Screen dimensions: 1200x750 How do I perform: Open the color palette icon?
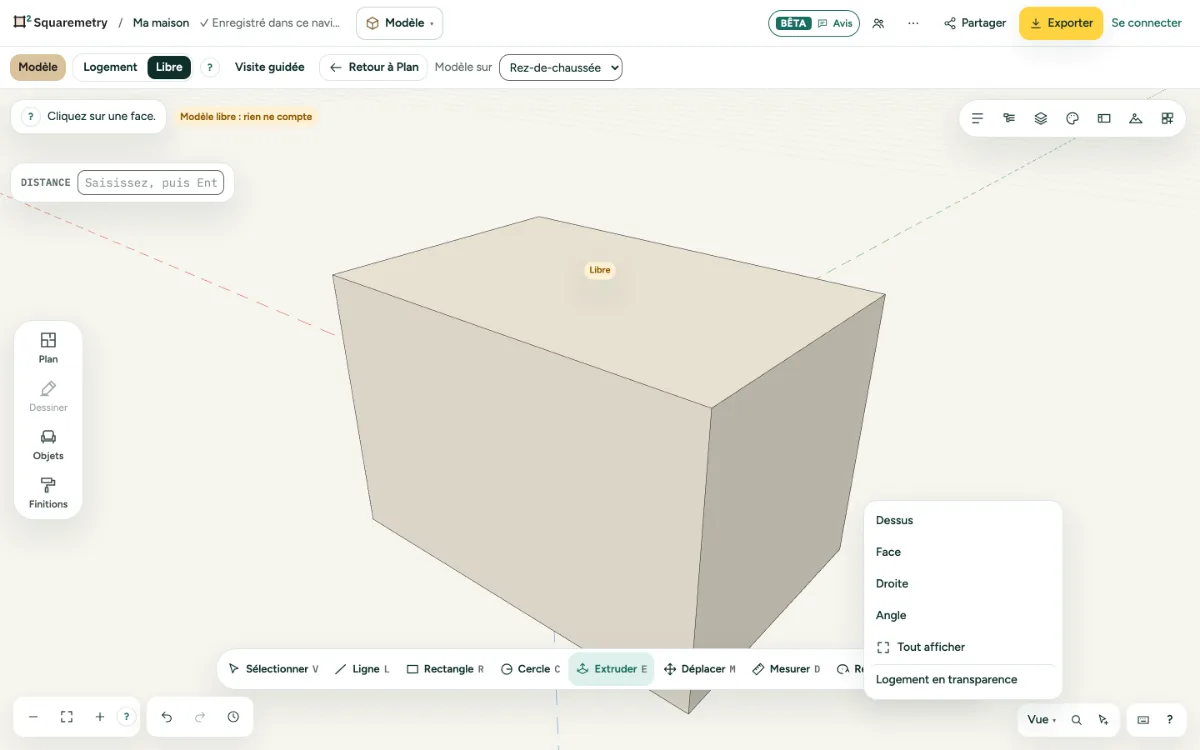tap(1072, 118)
